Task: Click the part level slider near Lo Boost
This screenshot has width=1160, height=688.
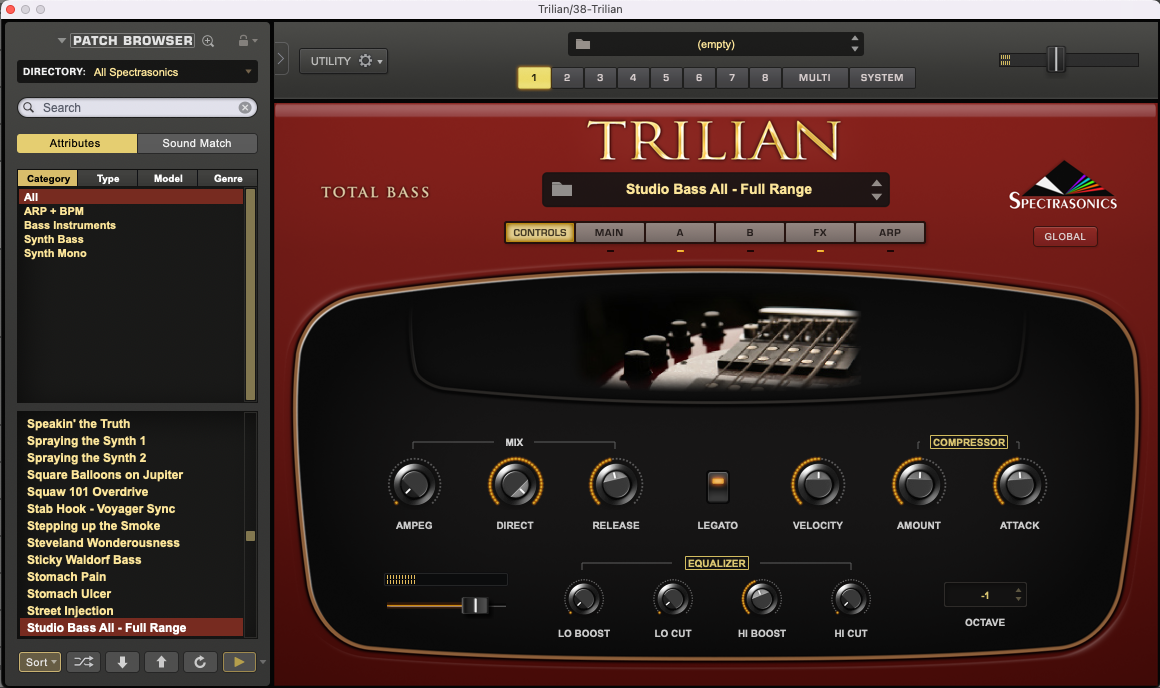Action: (x=474, y=606)
